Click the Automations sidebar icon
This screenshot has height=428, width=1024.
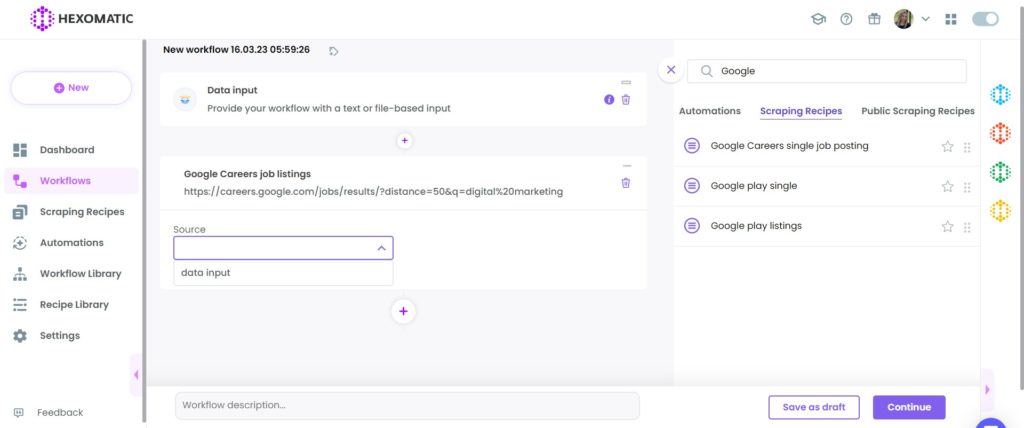point(20,242)
